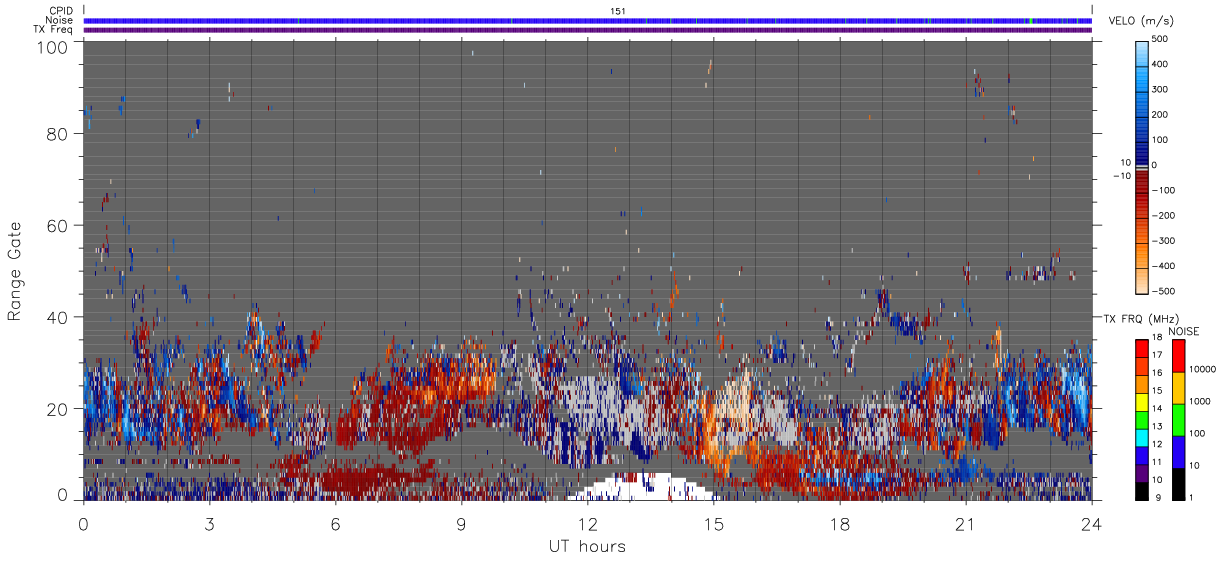Screen dimensions: 1228x567
Task: Click the 10000 tick on NOISE scale
Action: (1203, 368)
